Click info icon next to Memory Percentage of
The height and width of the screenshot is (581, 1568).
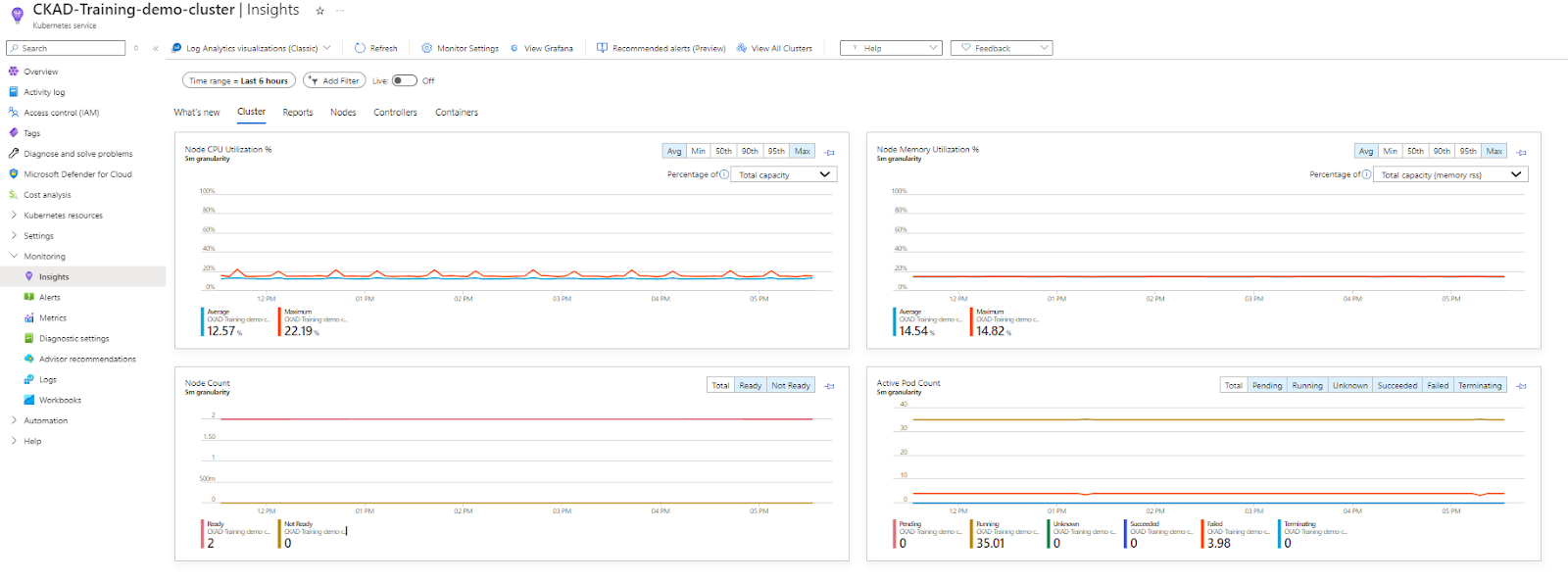[x=1367, y=174]
